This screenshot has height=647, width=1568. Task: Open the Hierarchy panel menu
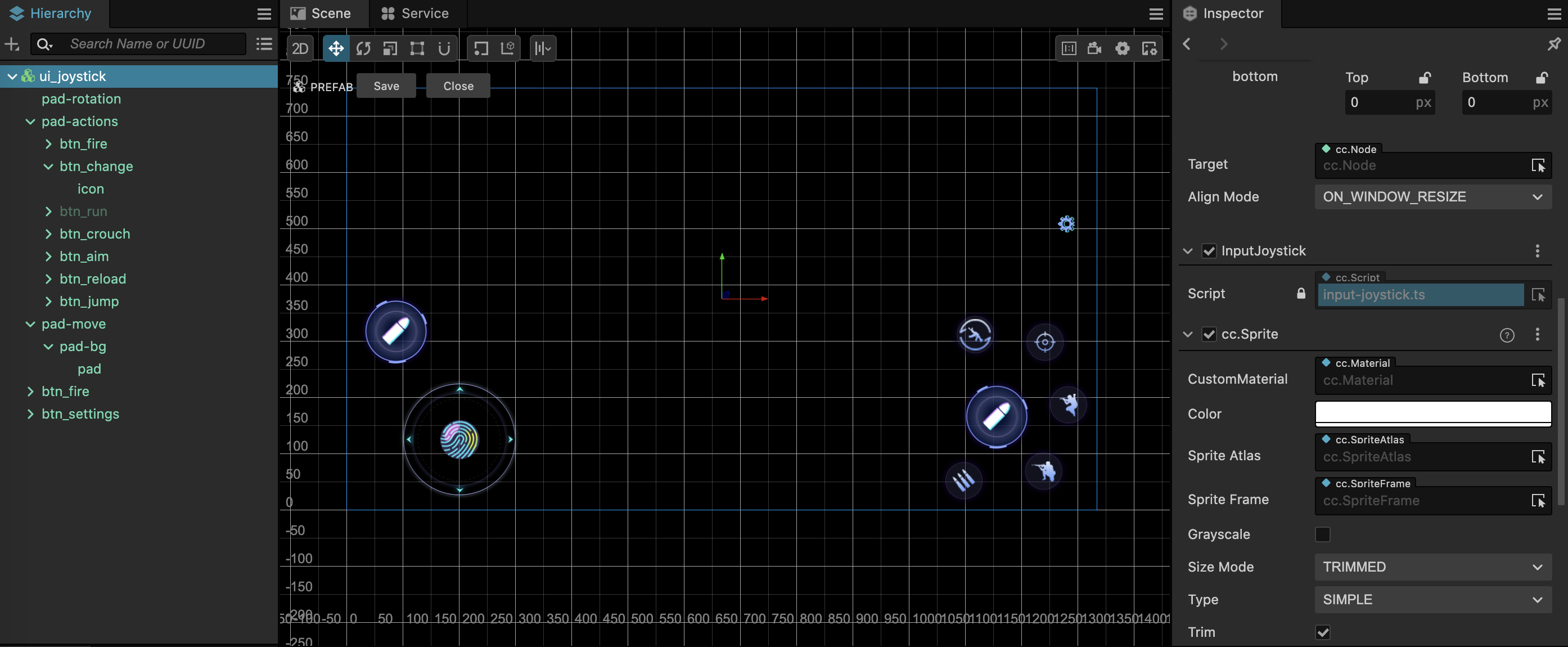(x=264, y=14)
